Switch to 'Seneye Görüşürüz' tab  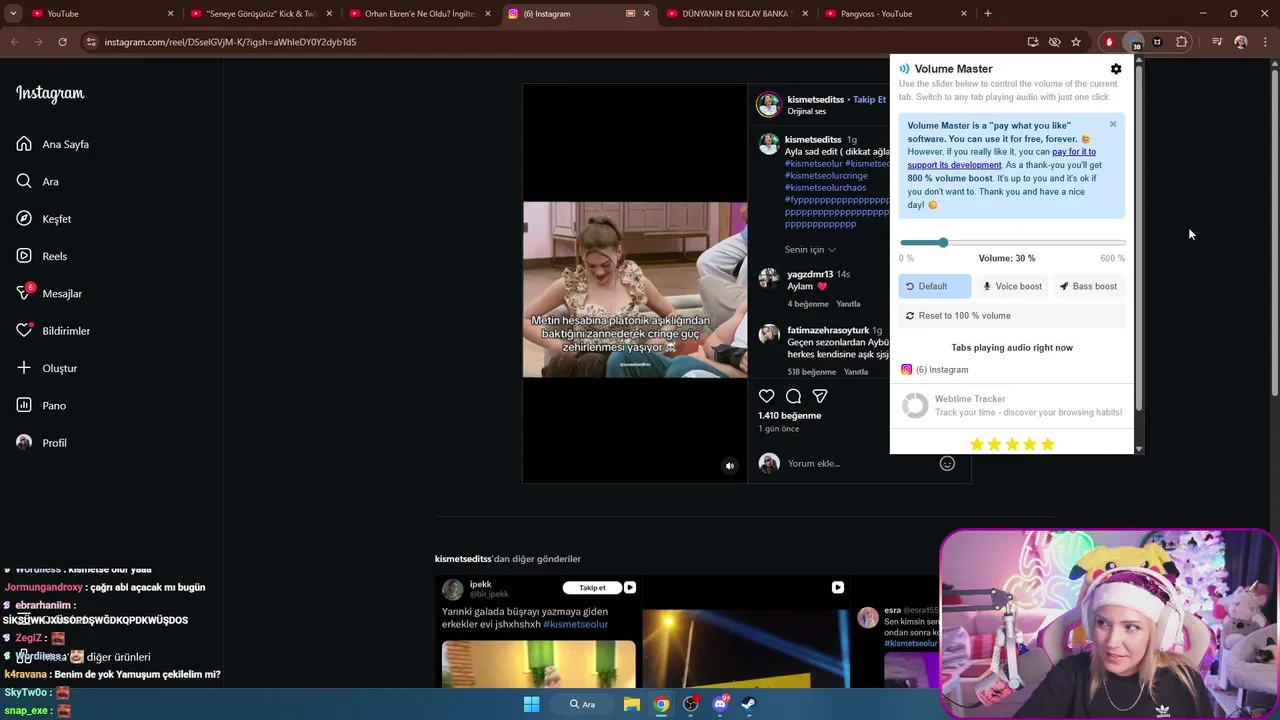click(259, 14)
